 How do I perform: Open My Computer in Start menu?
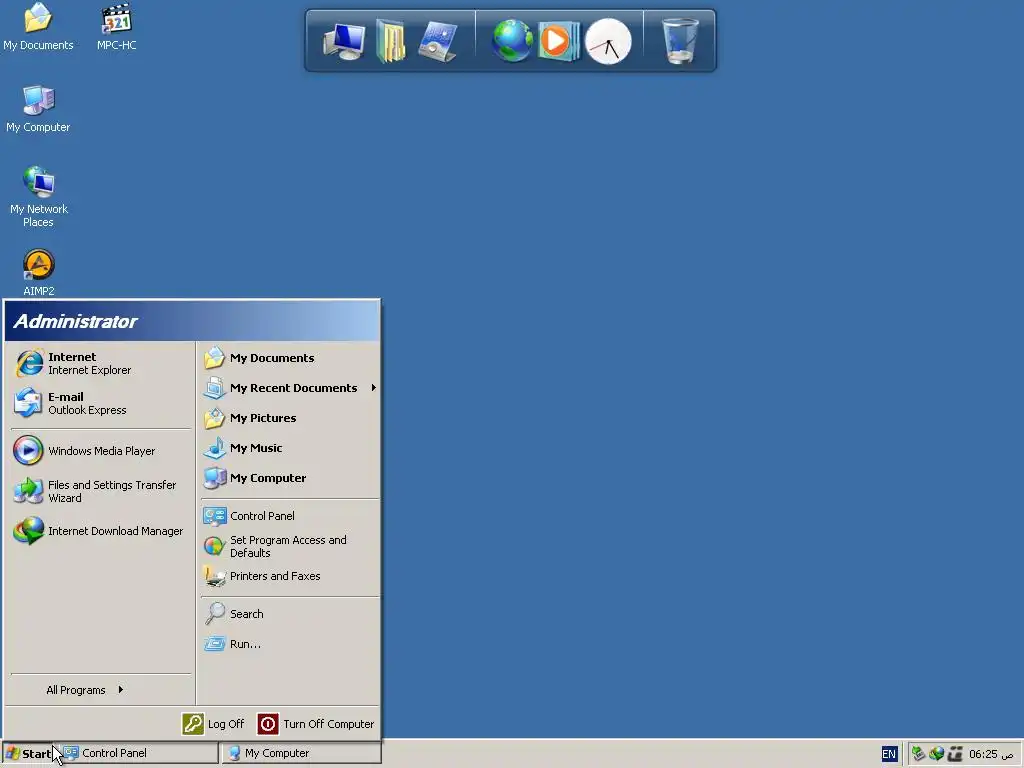pyautogui.click(x=290, y=478)
